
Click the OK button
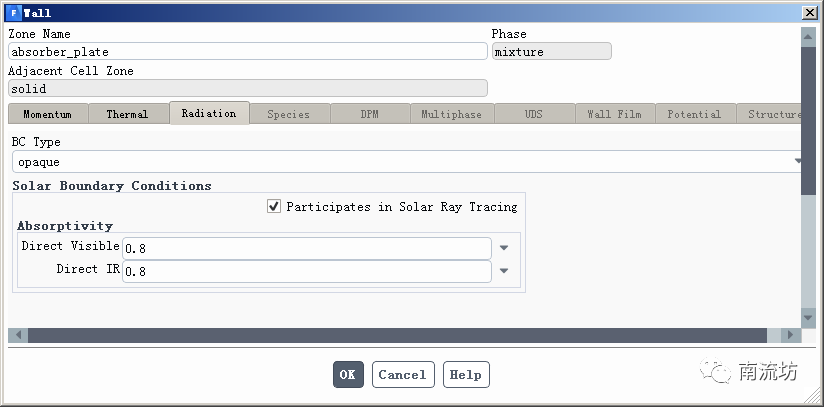(x=347, y=375)
